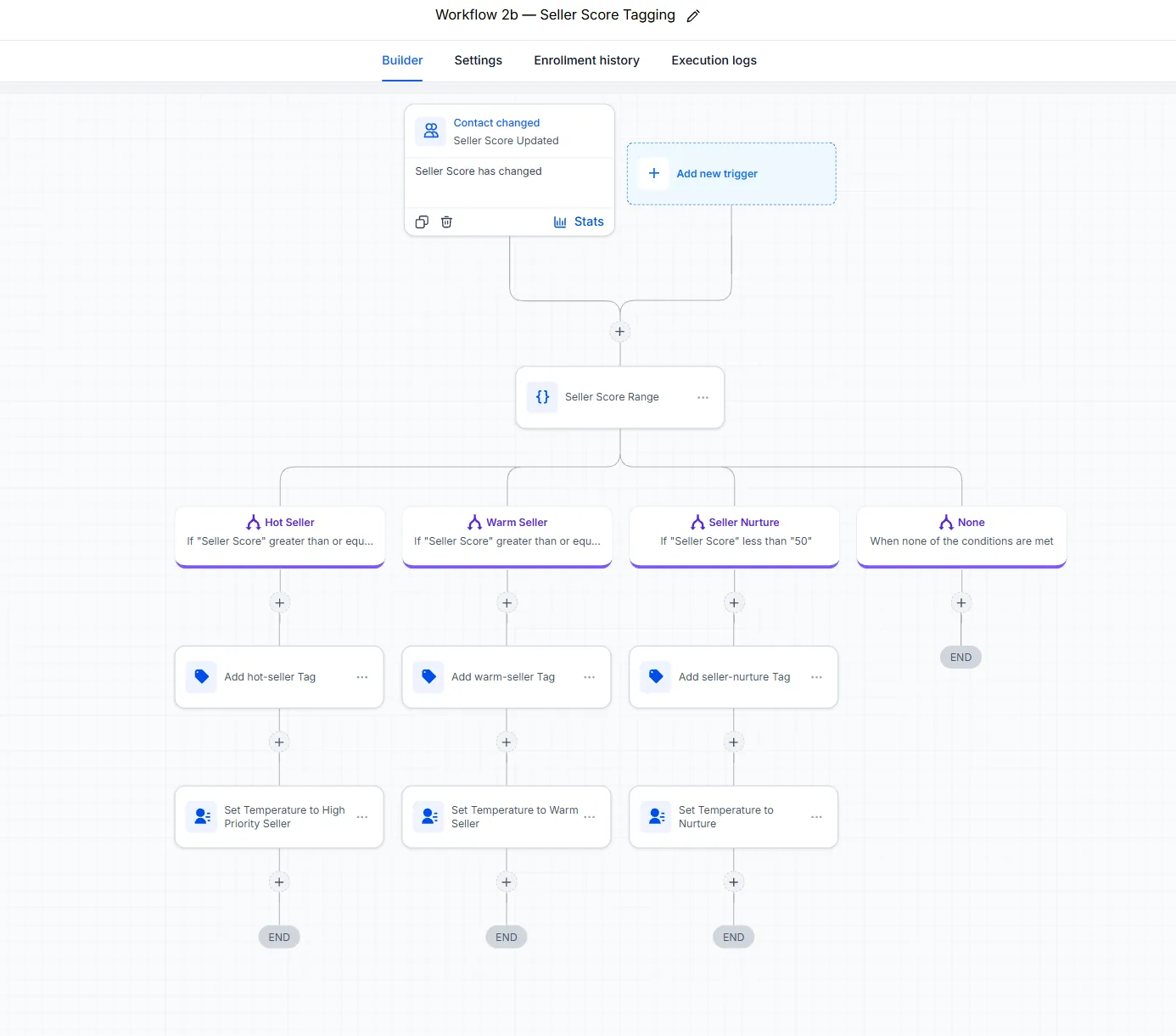Click the Contact changed trigger icon
1176x1036 pixels.
pos(431,131)
